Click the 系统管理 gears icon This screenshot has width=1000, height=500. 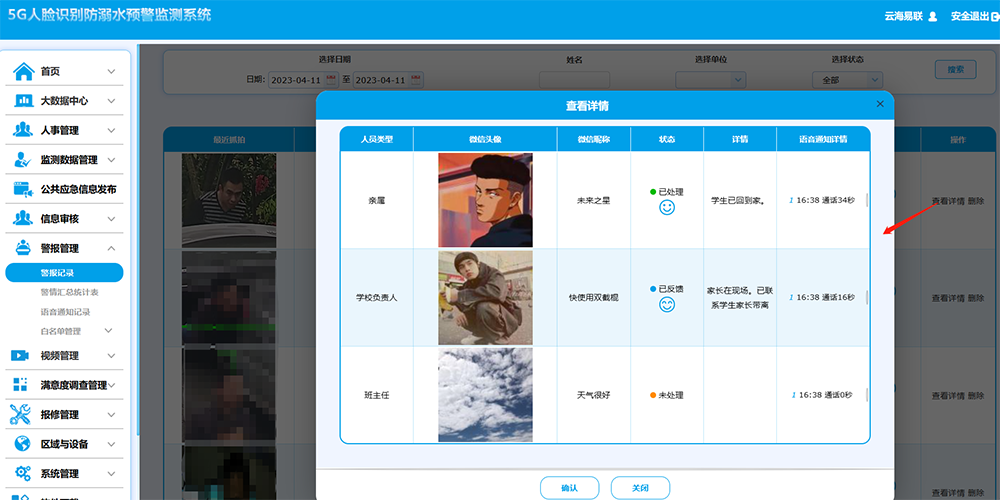(x=22, y=473)
